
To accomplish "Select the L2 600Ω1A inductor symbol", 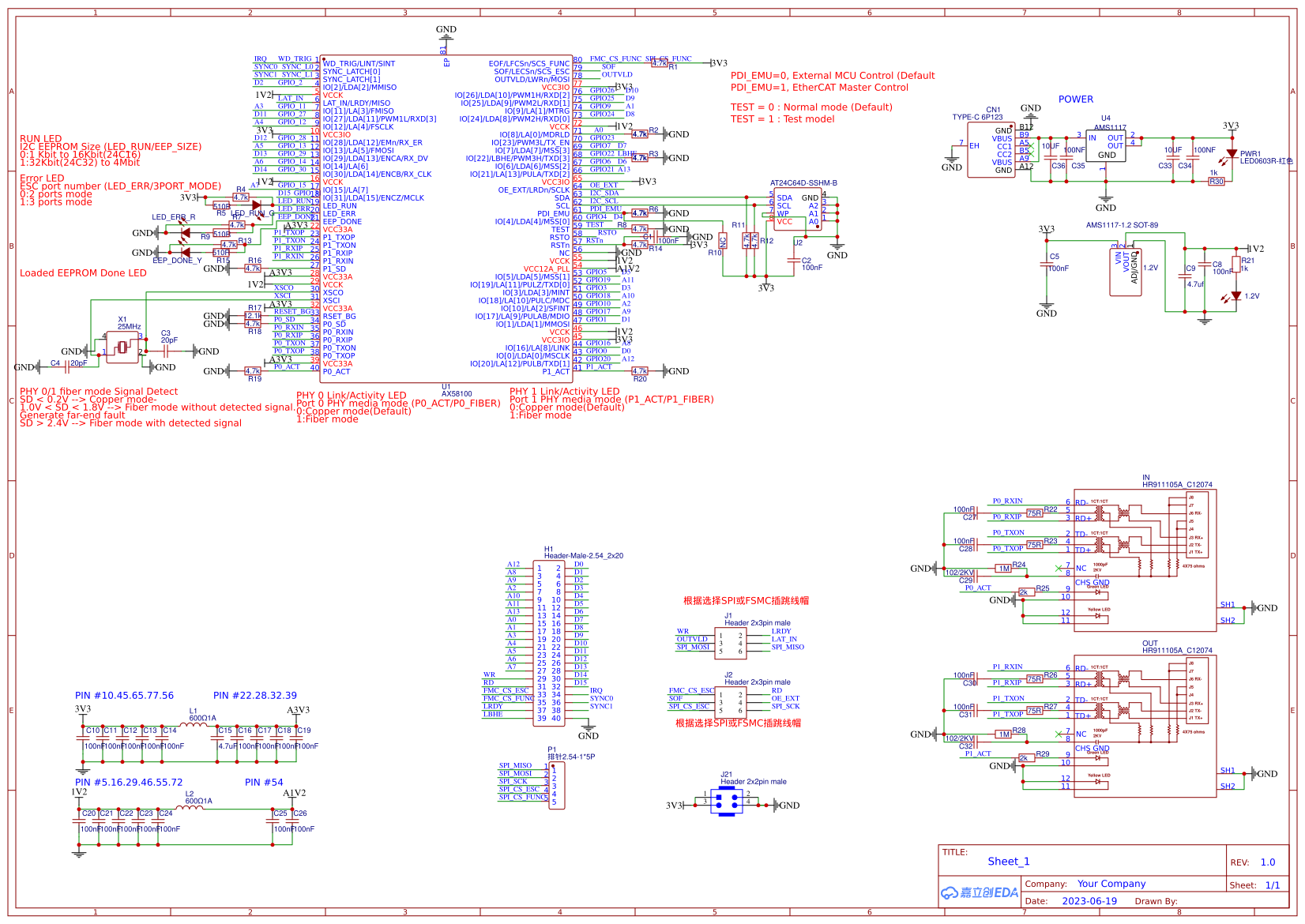I will (x=190, y=807).
